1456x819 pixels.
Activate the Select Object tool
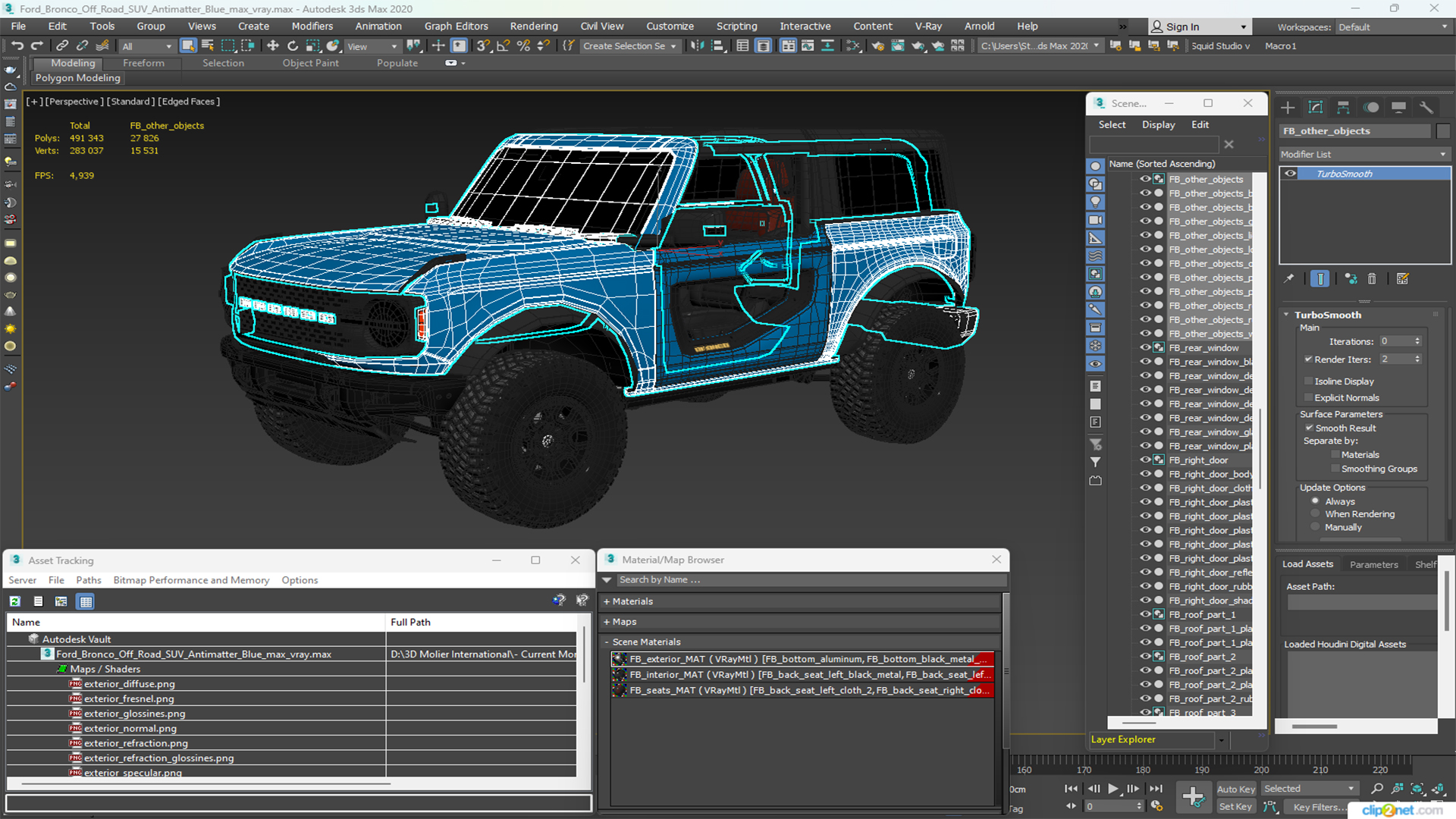coord(188,46)
